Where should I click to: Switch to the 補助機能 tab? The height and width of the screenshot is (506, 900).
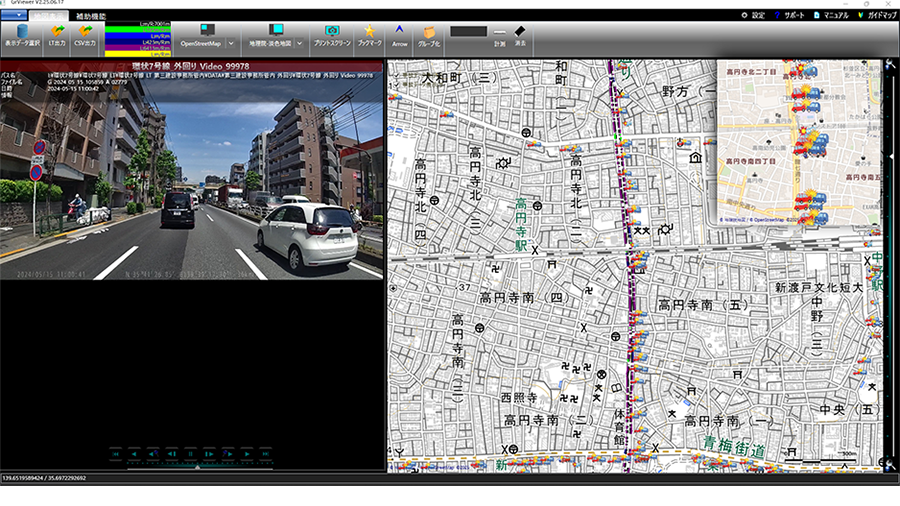[x=91, y=16]
